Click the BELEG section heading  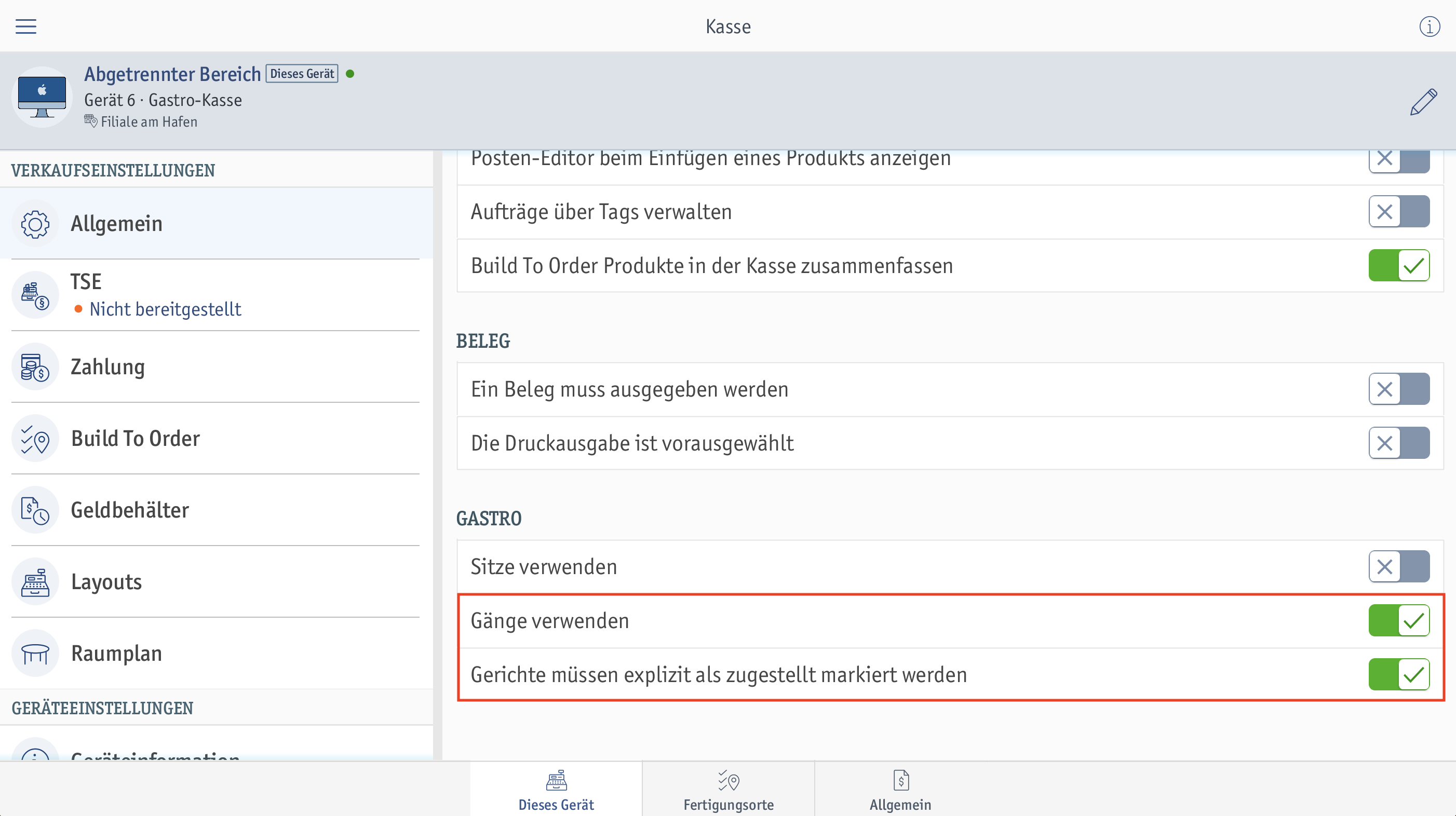pos(483,341)
